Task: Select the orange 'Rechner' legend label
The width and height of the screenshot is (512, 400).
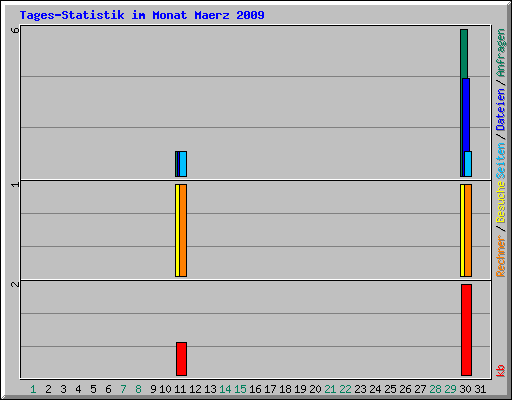Action: point(501,256)
